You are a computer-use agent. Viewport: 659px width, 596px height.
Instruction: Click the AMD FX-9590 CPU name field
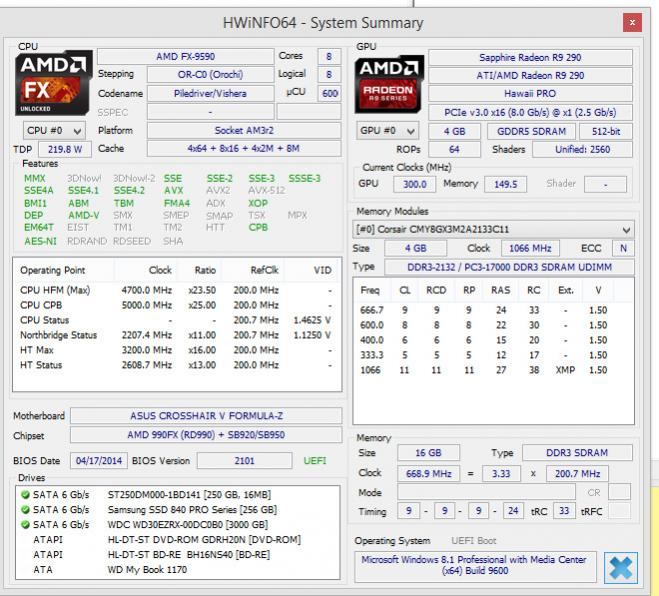tap(185, 56)
